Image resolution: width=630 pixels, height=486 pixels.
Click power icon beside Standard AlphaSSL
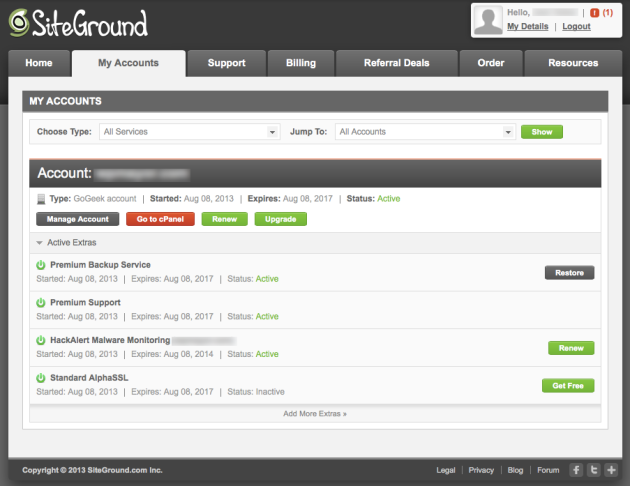[x=41, y=378]
